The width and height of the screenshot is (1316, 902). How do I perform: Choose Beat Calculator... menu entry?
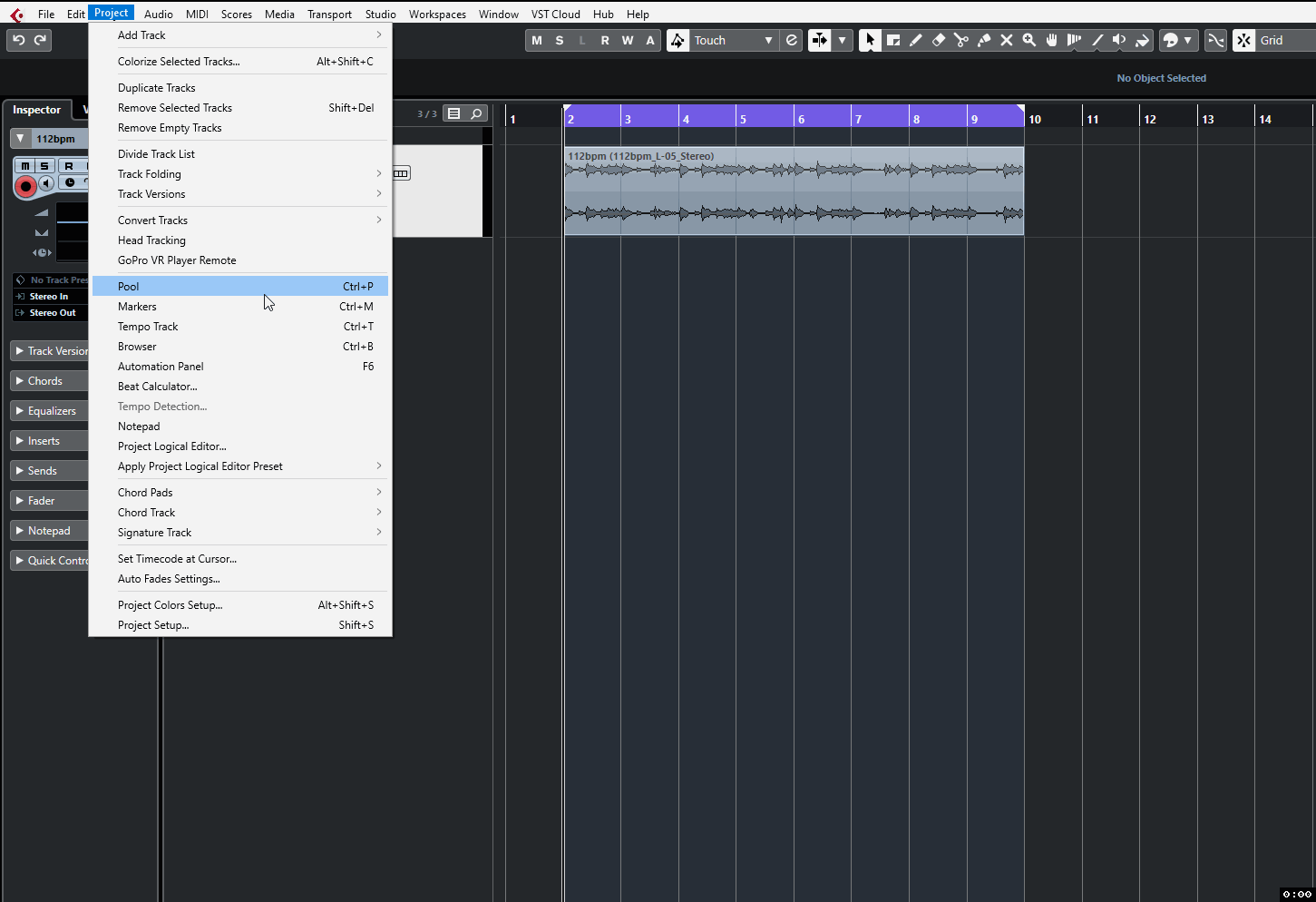pyautogui.click(x=240, y=387)
